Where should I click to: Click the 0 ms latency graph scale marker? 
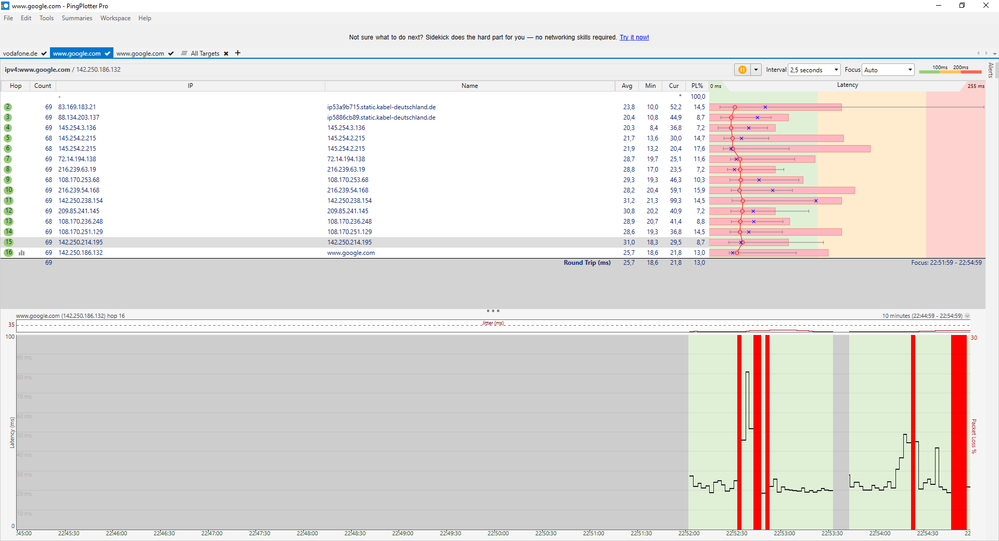point(716,86)
